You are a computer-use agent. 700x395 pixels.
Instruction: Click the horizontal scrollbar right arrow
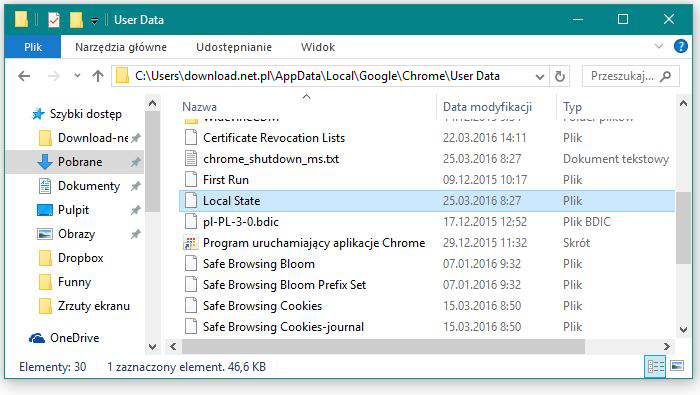tap(667, 346)
